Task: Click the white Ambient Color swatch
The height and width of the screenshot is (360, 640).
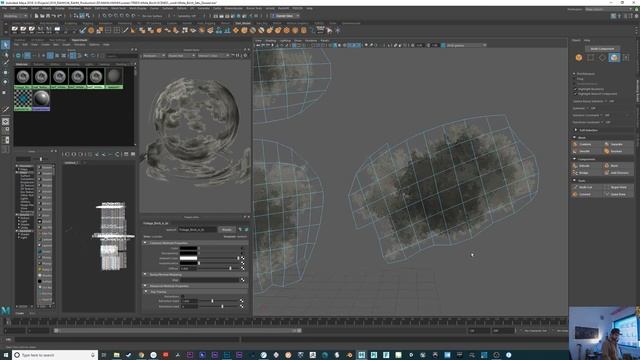Action: pyautogui.click(x=189, y=258)
